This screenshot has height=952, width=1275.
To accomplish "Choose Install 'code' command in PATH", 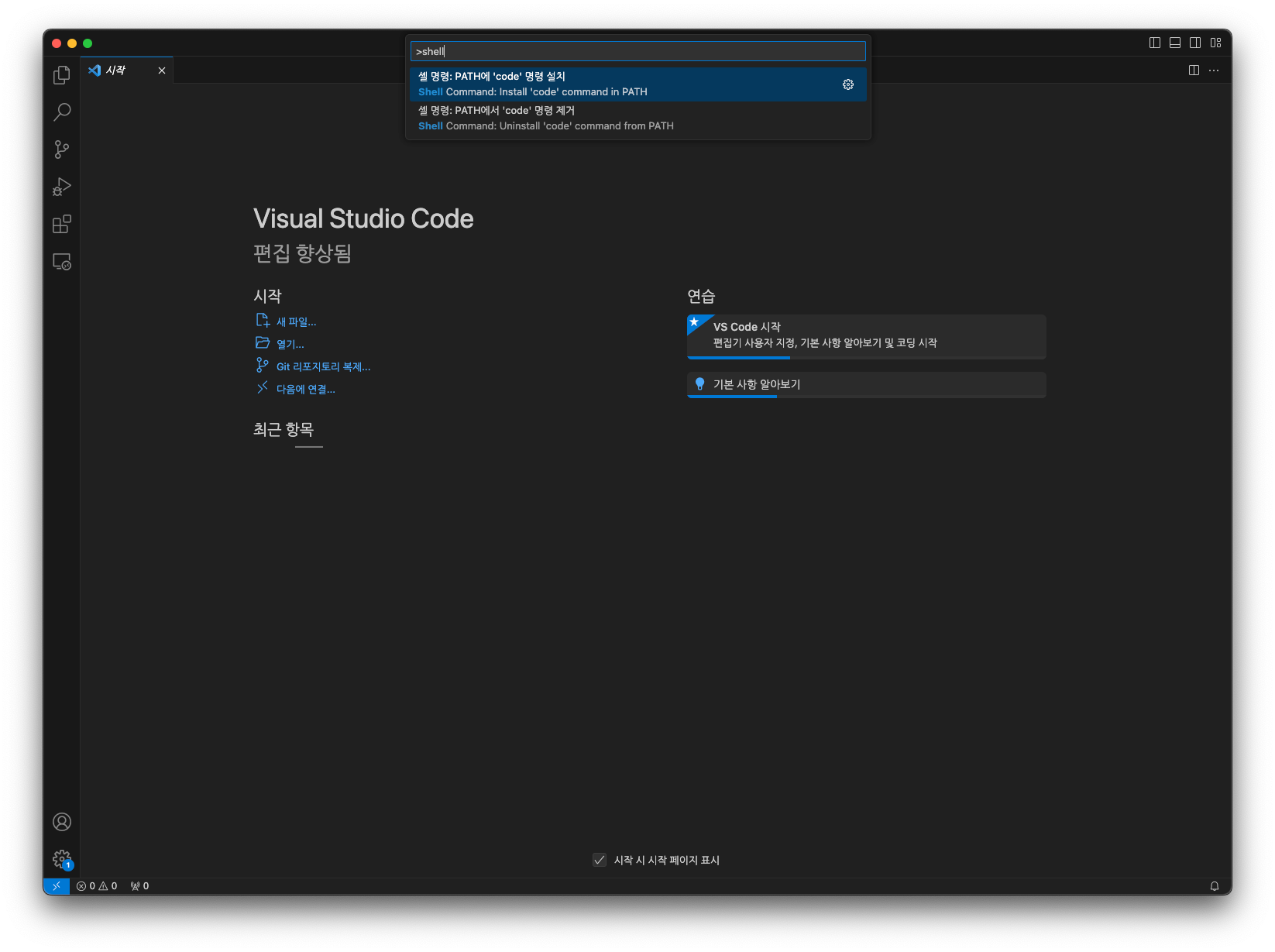I will [638, 84].
